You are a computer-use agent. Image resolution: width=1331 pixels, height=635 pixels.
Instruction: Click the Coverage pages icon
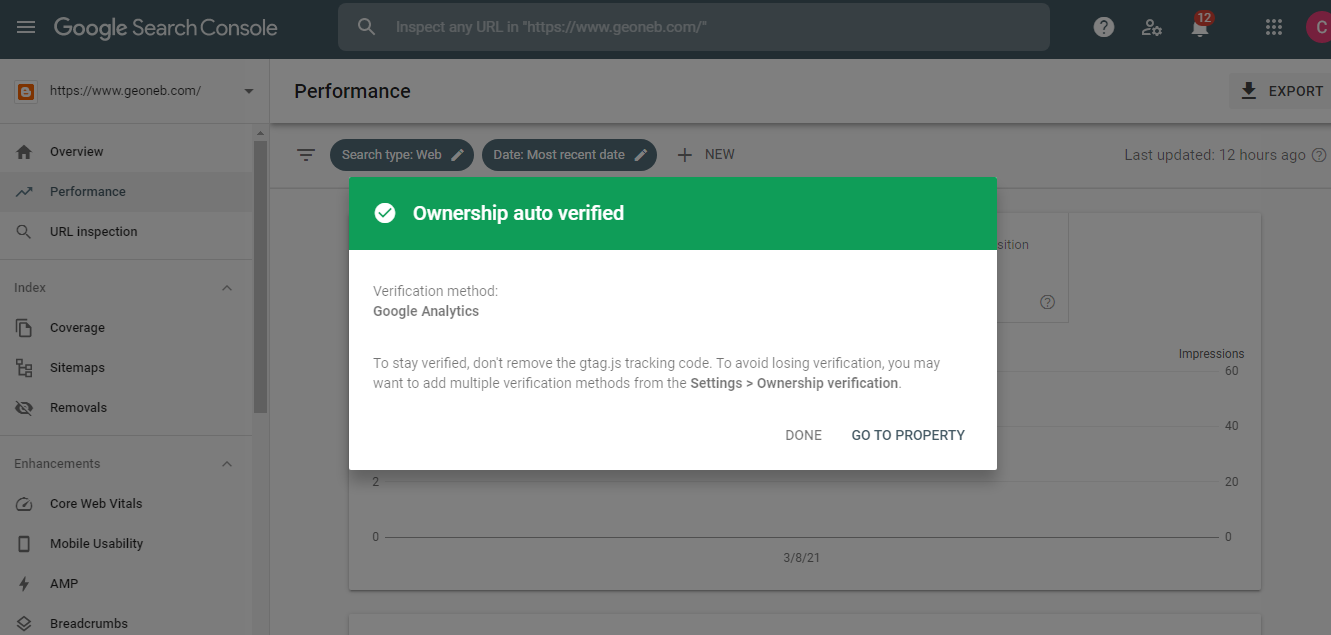[x=25, y=328]
